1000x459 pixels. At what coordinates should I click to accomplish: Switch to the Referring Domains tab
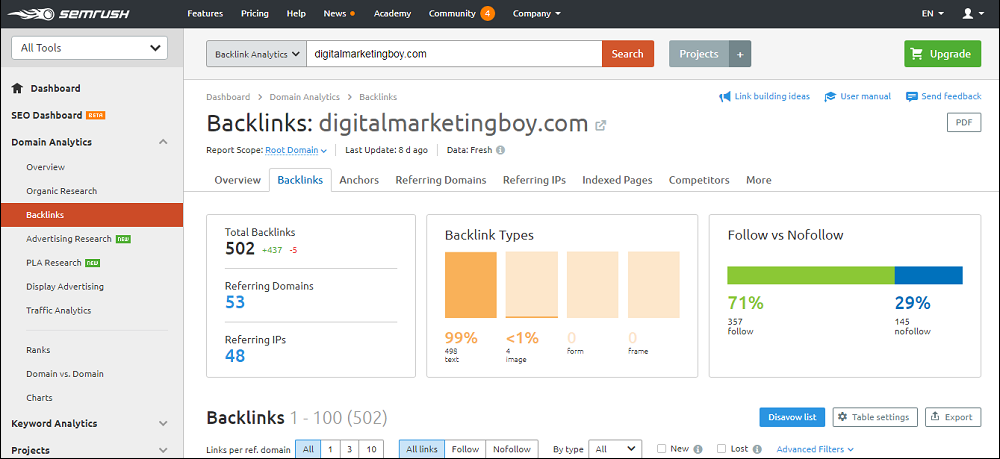[441, 180]
